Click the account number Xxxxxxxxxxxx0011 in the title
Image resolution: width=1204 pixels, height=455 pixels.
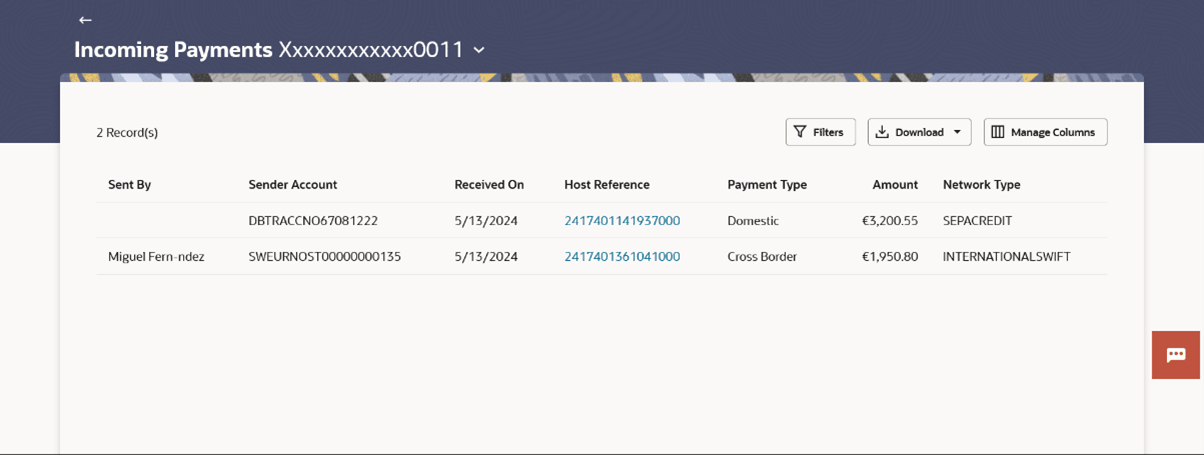tap(370, 50)
